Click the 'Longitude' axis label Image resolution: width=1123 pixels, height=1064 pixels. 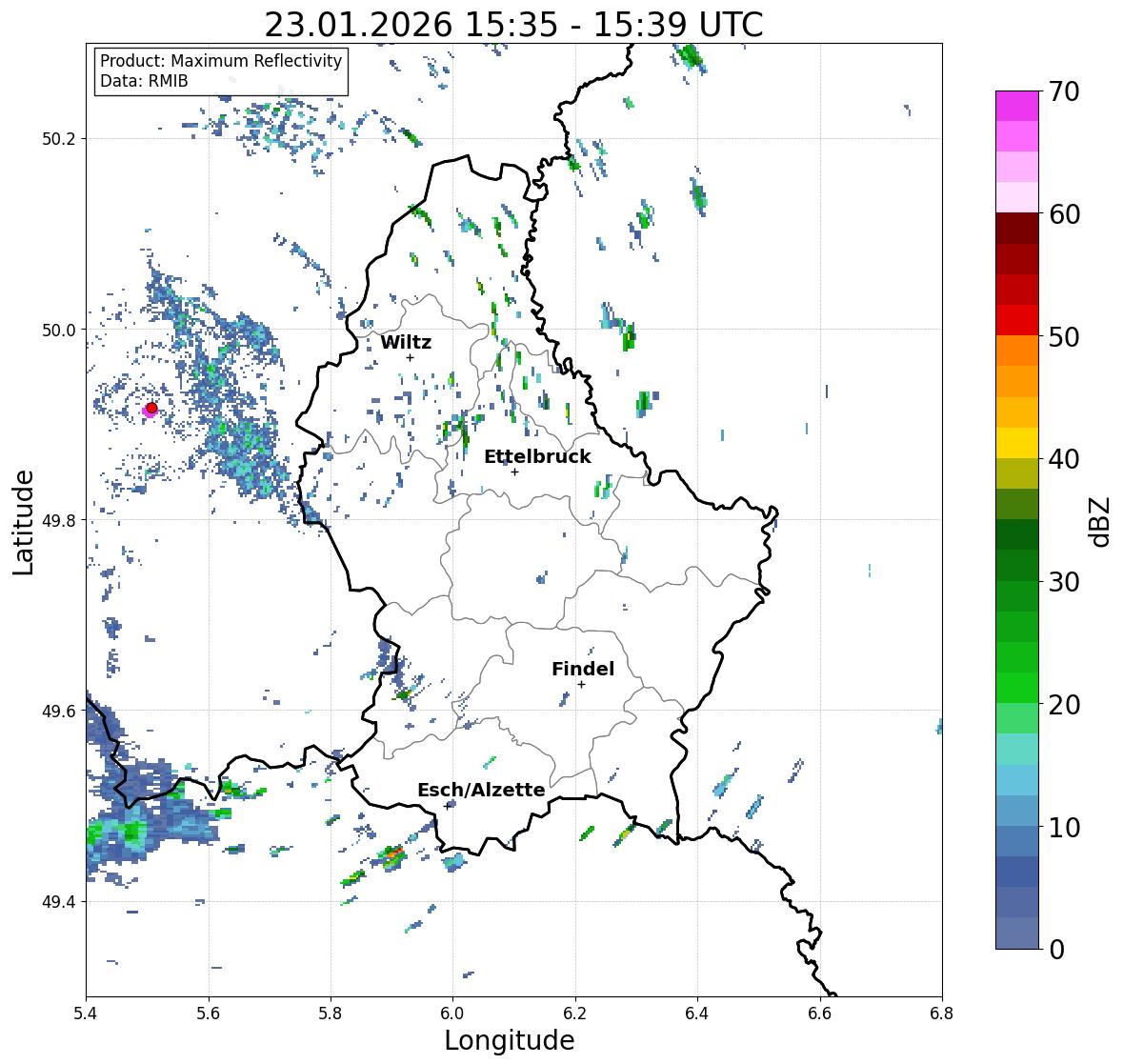click(510, 1040)
